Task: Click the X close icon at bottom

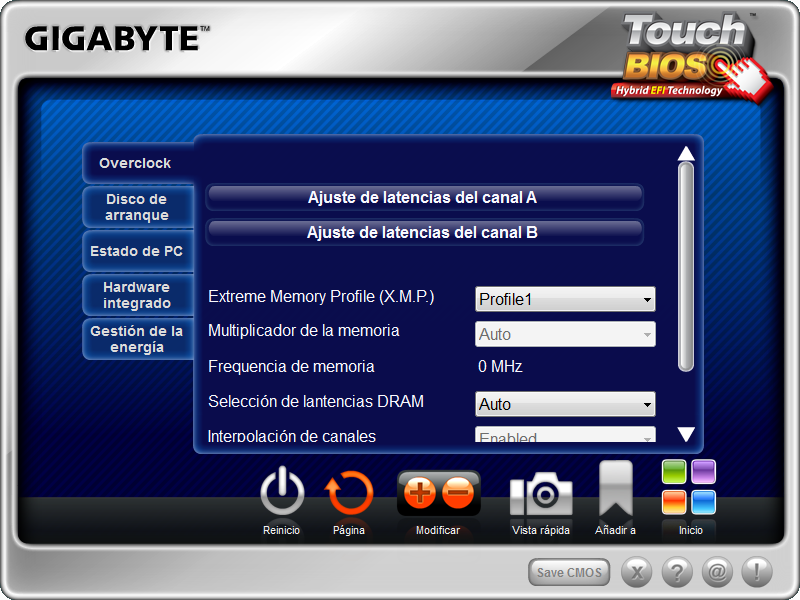Action: 637,573
